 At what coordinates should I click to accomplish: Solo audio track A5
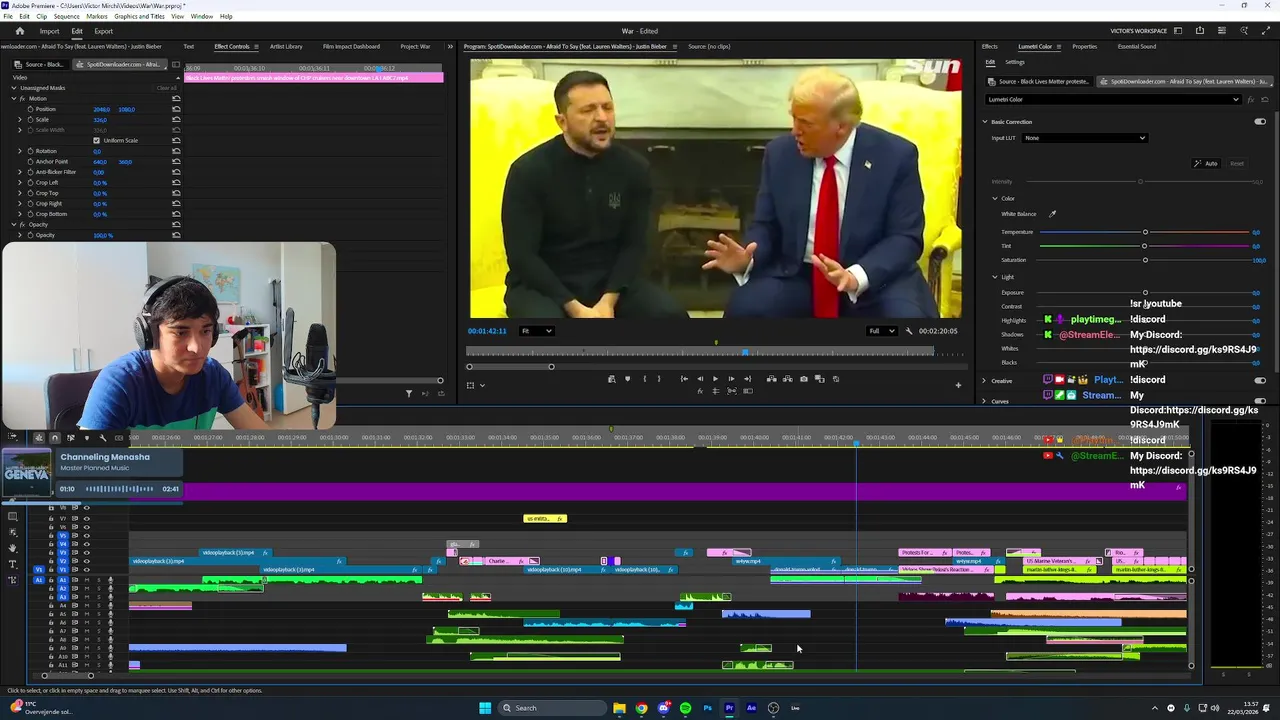coord(98,614)
